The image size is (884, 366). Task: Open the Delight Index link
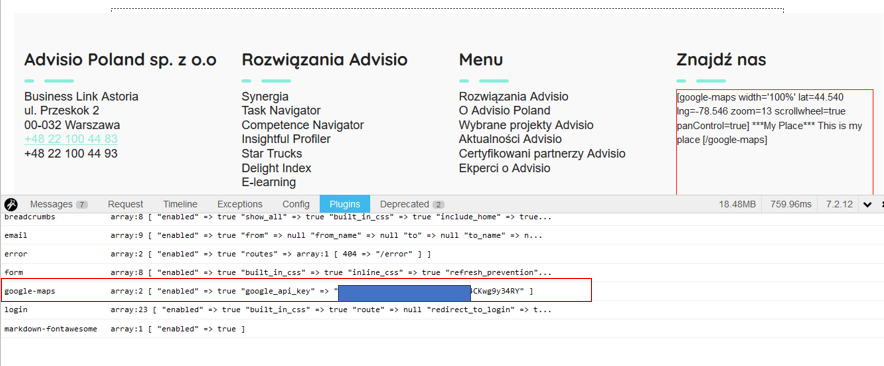click(276, 168)
